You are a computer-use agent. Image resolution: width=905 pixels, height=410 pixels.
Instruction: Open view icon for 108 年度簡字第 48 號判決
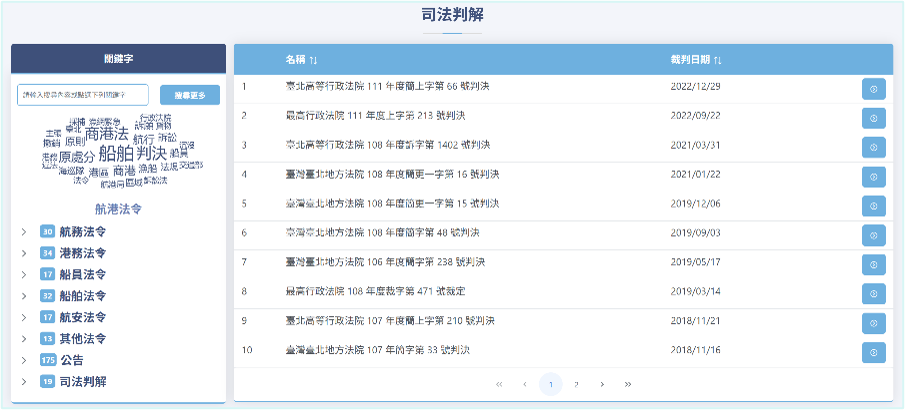pos(873,236)
